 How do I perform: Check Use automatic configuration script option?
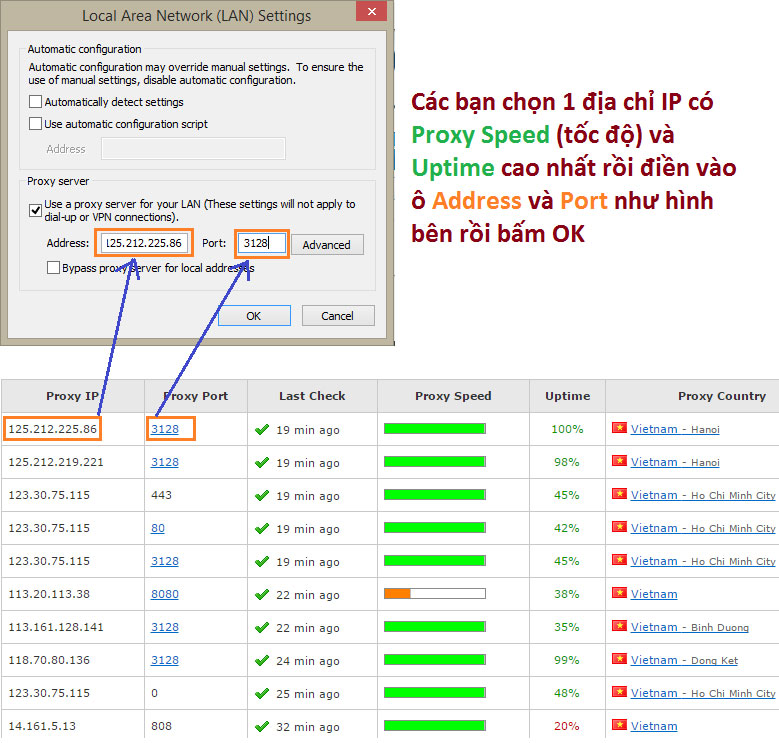pos(36,124)
